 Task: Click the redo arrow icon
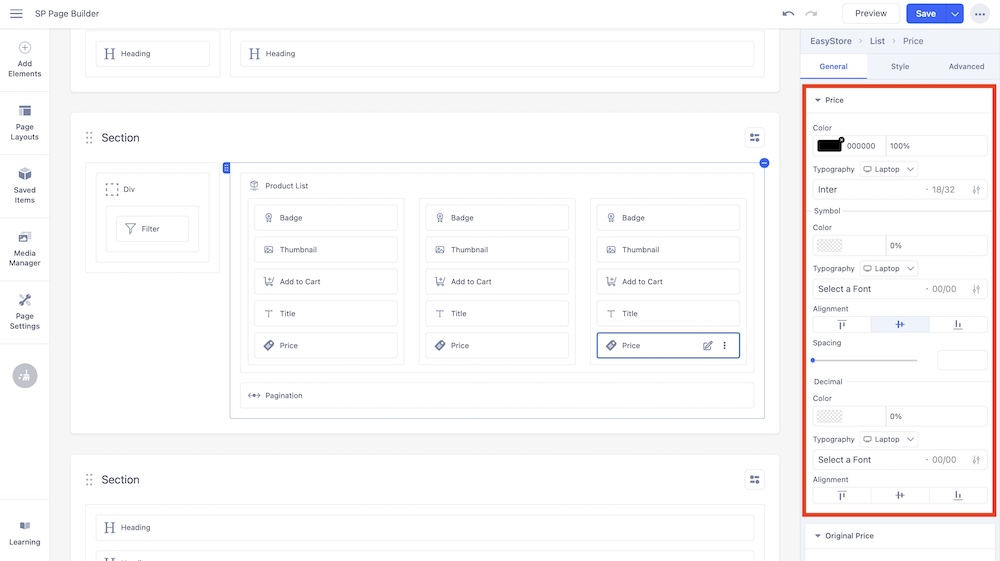(x=811, y=14)
